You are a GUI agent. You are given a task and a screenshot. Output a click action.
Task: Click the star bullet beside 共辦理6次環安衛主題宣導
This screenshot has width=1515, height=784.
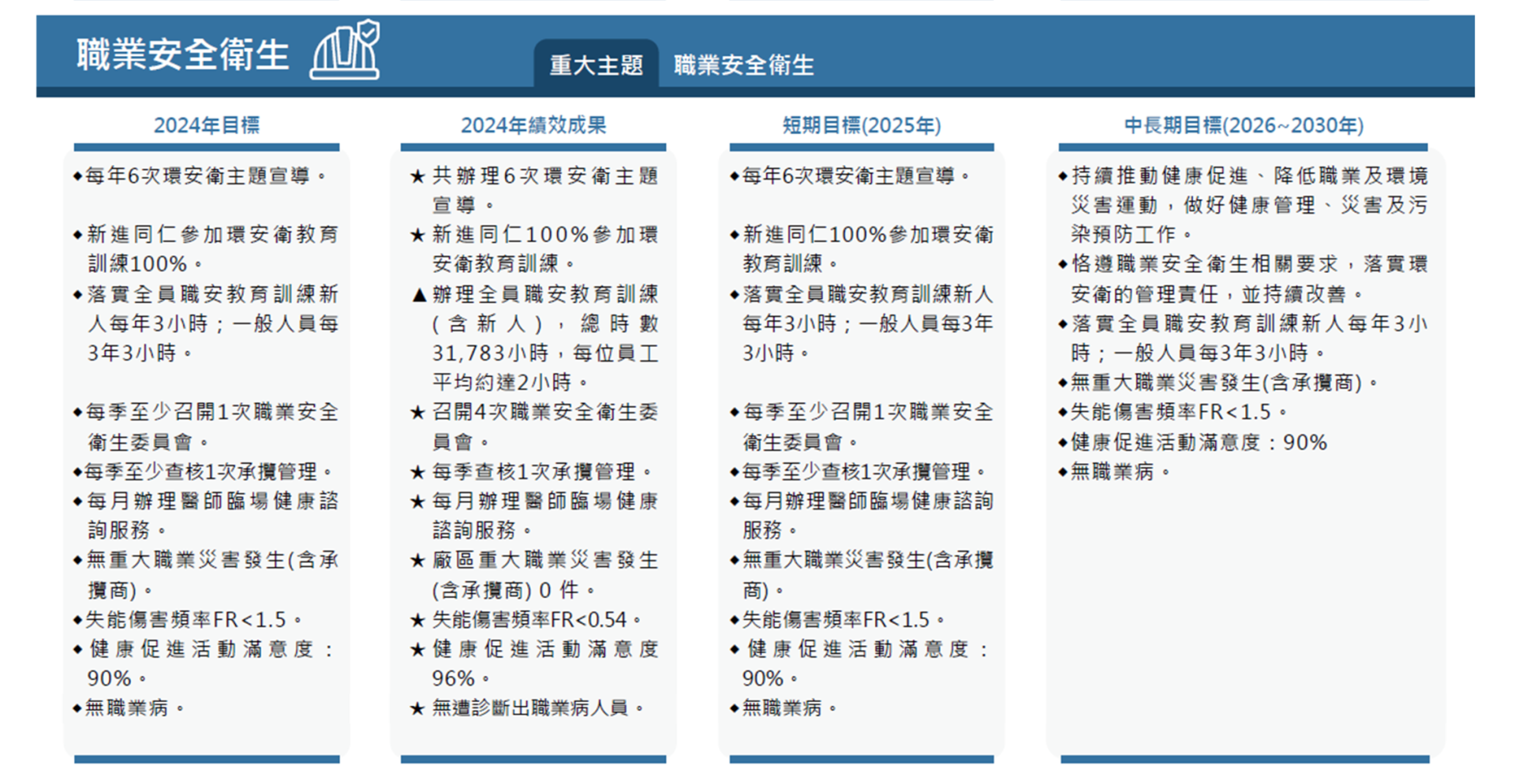tap(418, 177)
